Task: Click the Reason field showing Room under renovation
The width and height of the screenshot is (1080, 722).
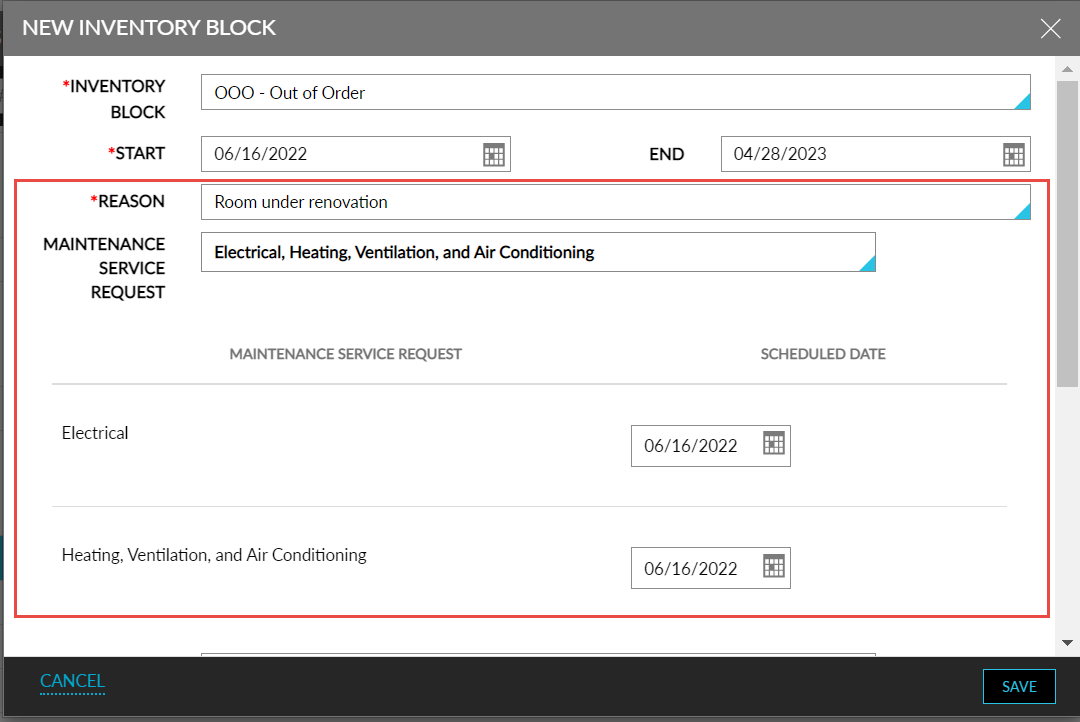Action: coord(600,201)
